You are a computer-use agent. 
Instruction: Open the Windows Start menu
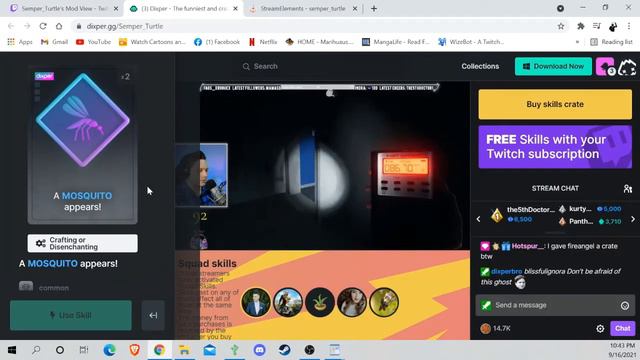[x=12, y=350]
